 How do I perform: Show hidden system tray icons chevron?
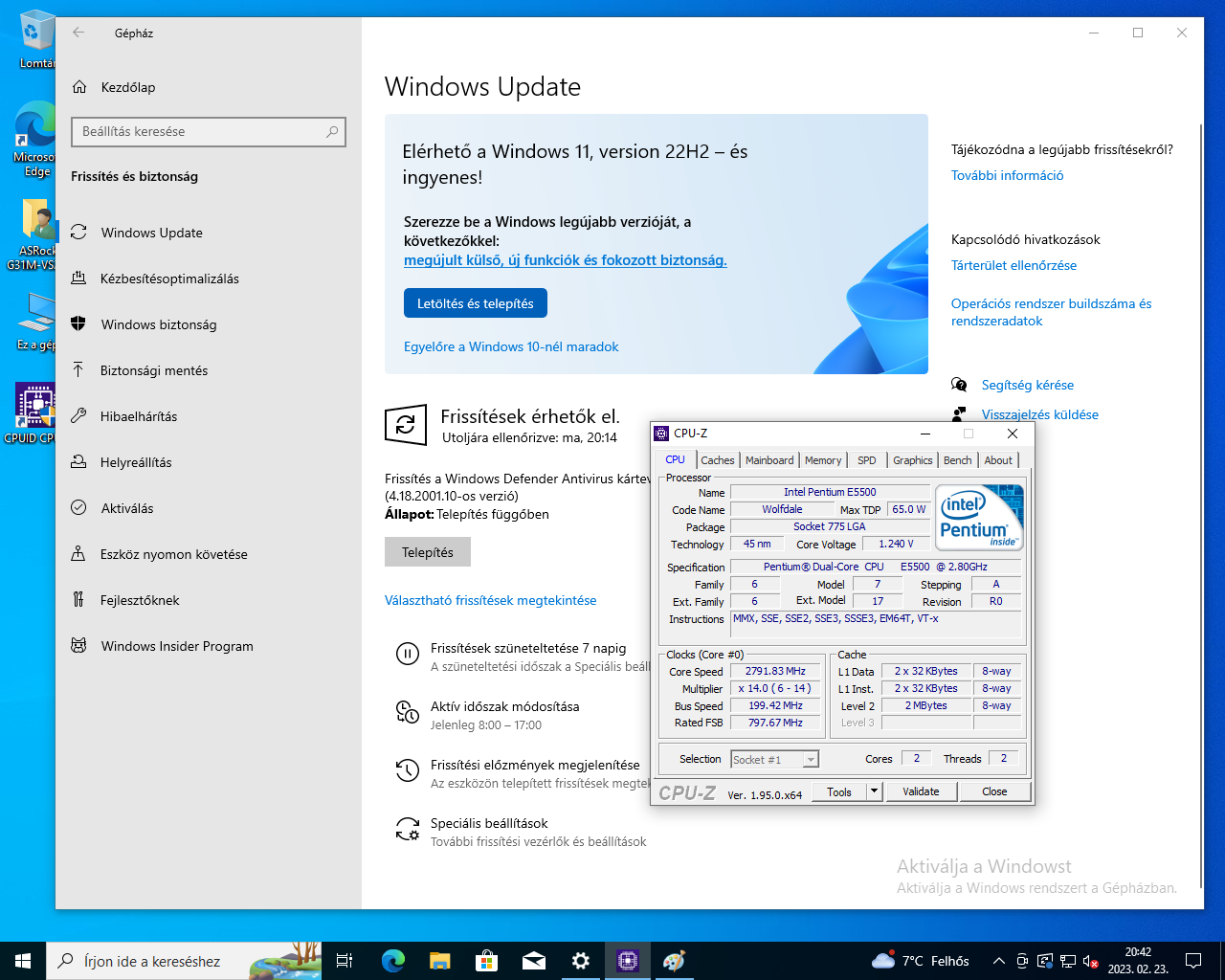[x=998, y=961]
